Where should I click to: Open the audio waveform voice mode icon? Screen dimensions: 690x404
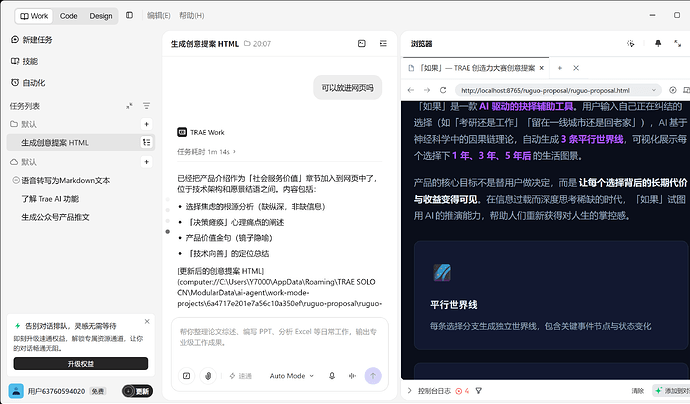(x=352, y=376)
